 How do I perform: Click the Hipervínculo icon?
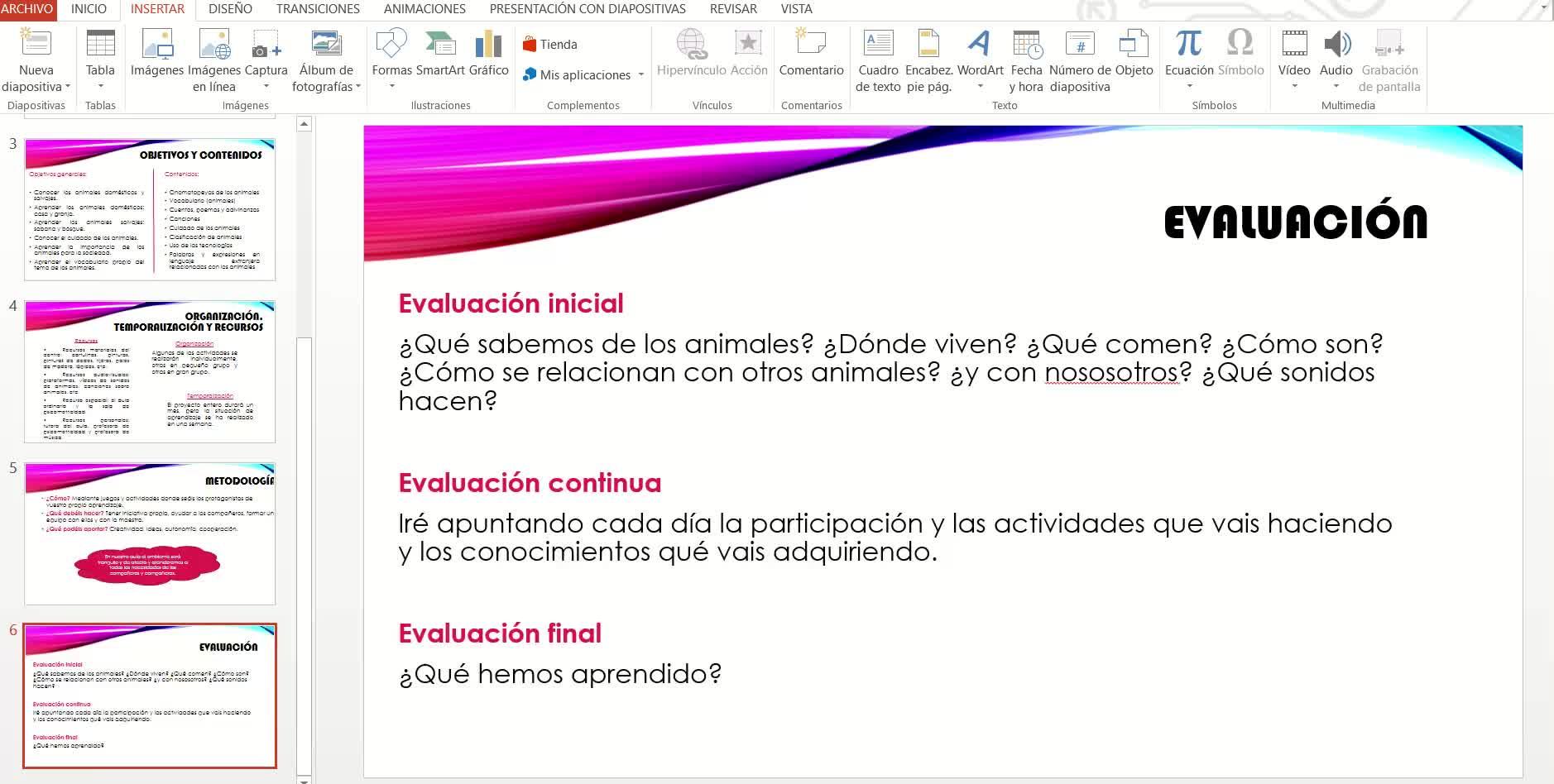click(x=691, y=43)
